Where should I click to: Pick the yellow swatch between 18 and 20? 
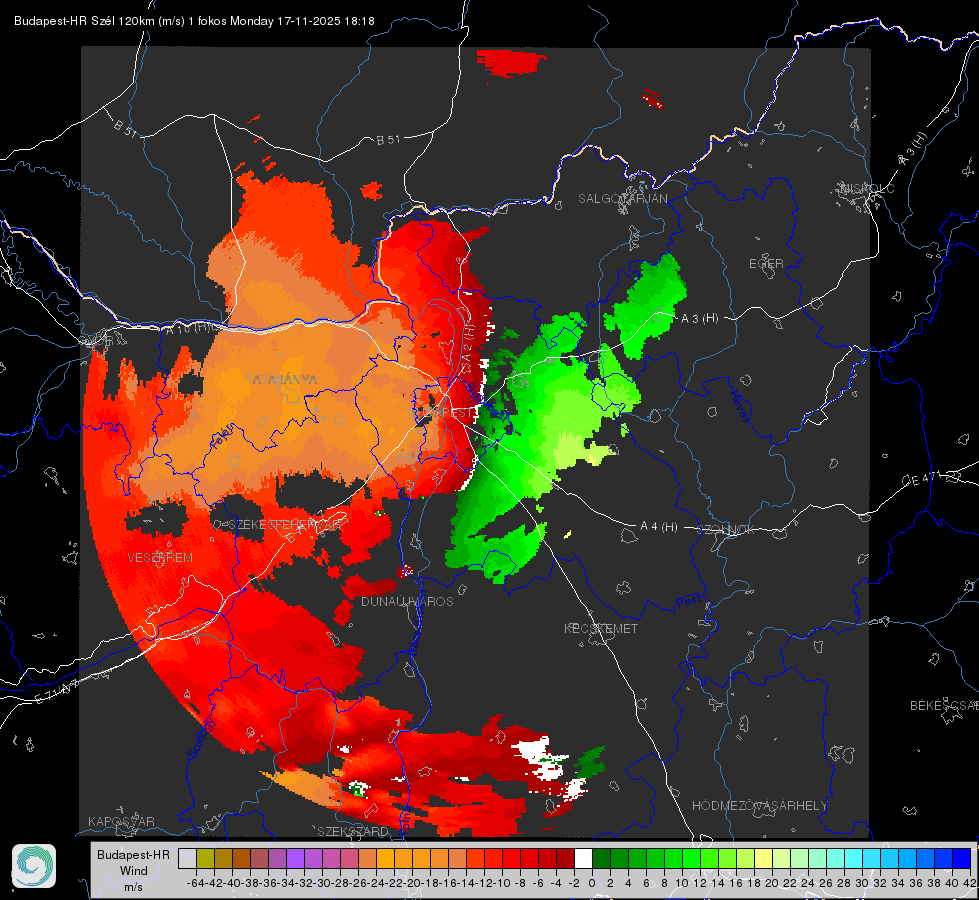tap(764, 859)
